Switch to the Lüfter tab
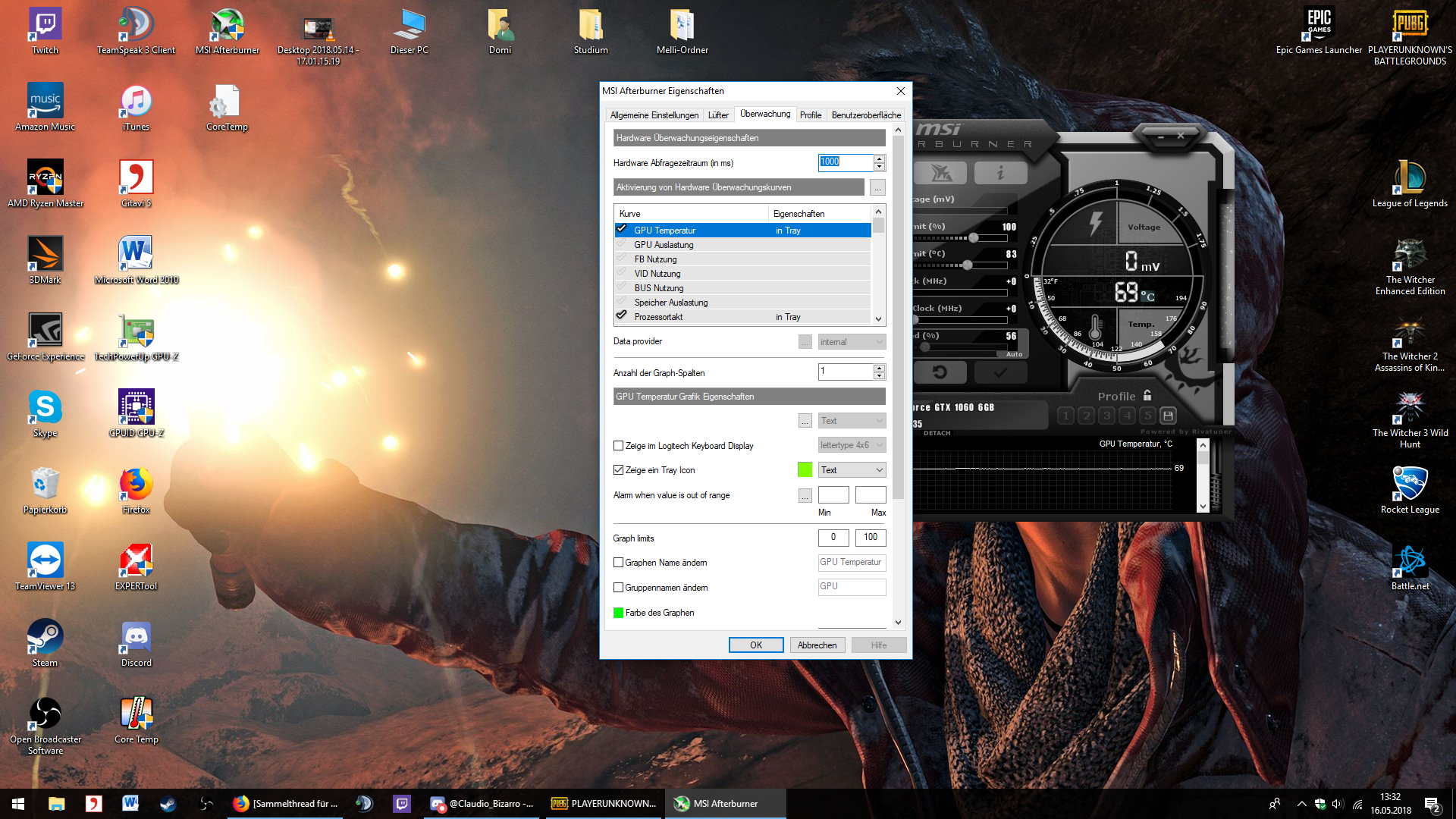The width and height of the screenshot is (1456, 819). (x=718, y=115)
